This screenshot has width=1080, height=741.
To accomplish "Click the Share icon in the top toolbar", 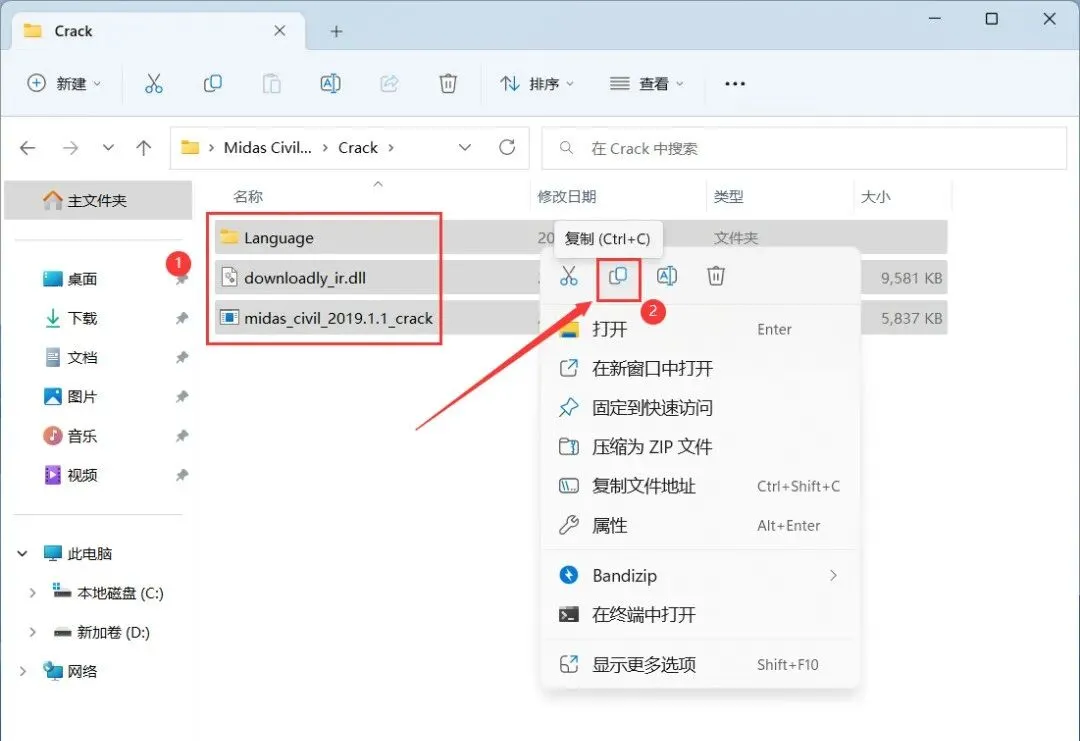I will [x=389, y=83].
